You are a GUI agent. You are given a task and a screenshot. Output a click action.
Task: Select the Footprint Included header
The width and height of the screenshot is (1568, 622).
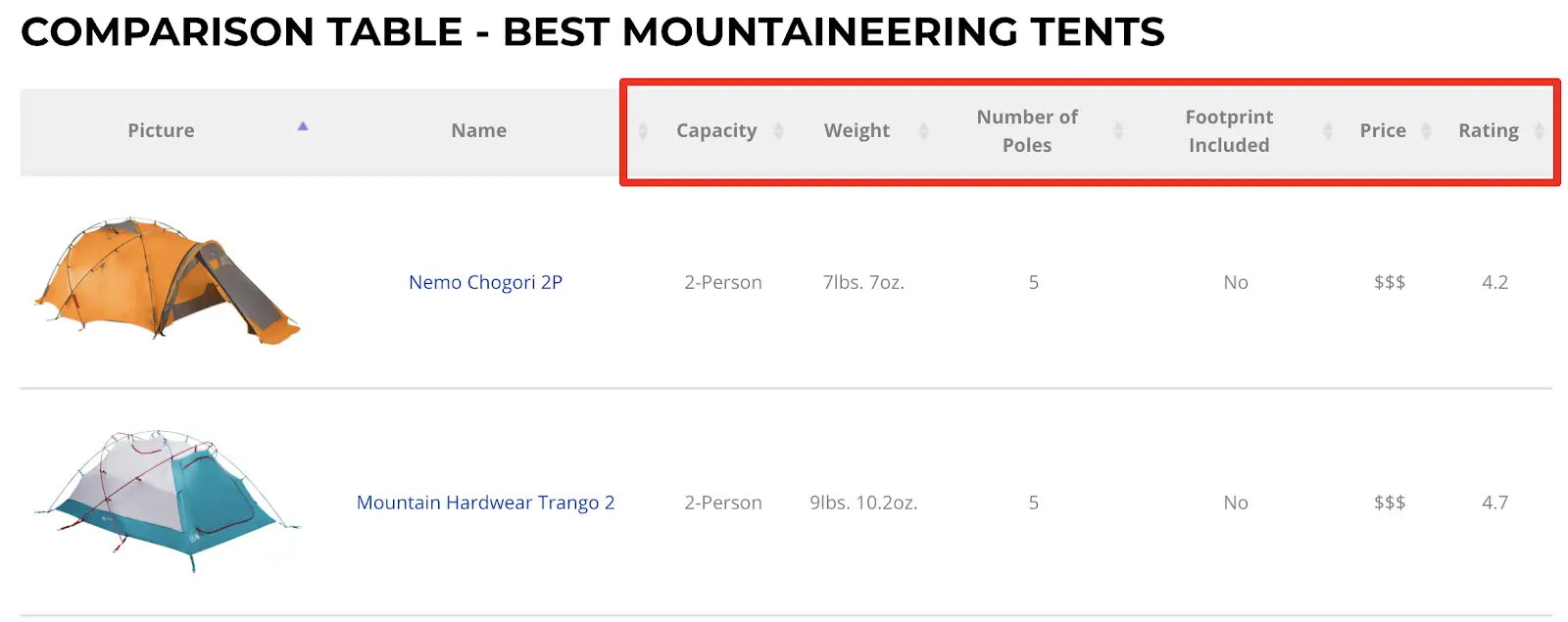(x=1229, y=130)
